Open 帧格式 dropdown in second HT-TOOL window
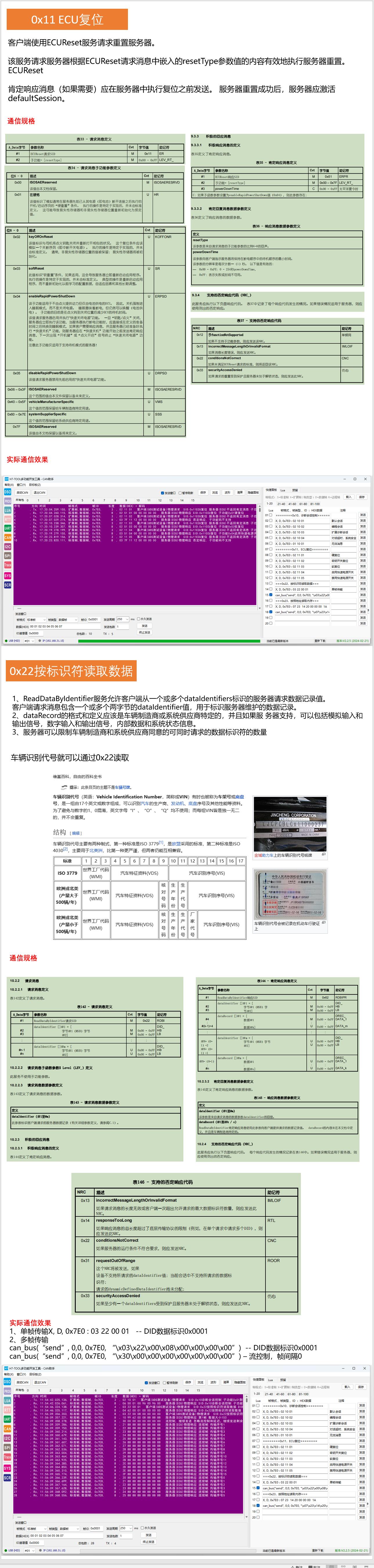The image size is (374, 1568). 37,1529
